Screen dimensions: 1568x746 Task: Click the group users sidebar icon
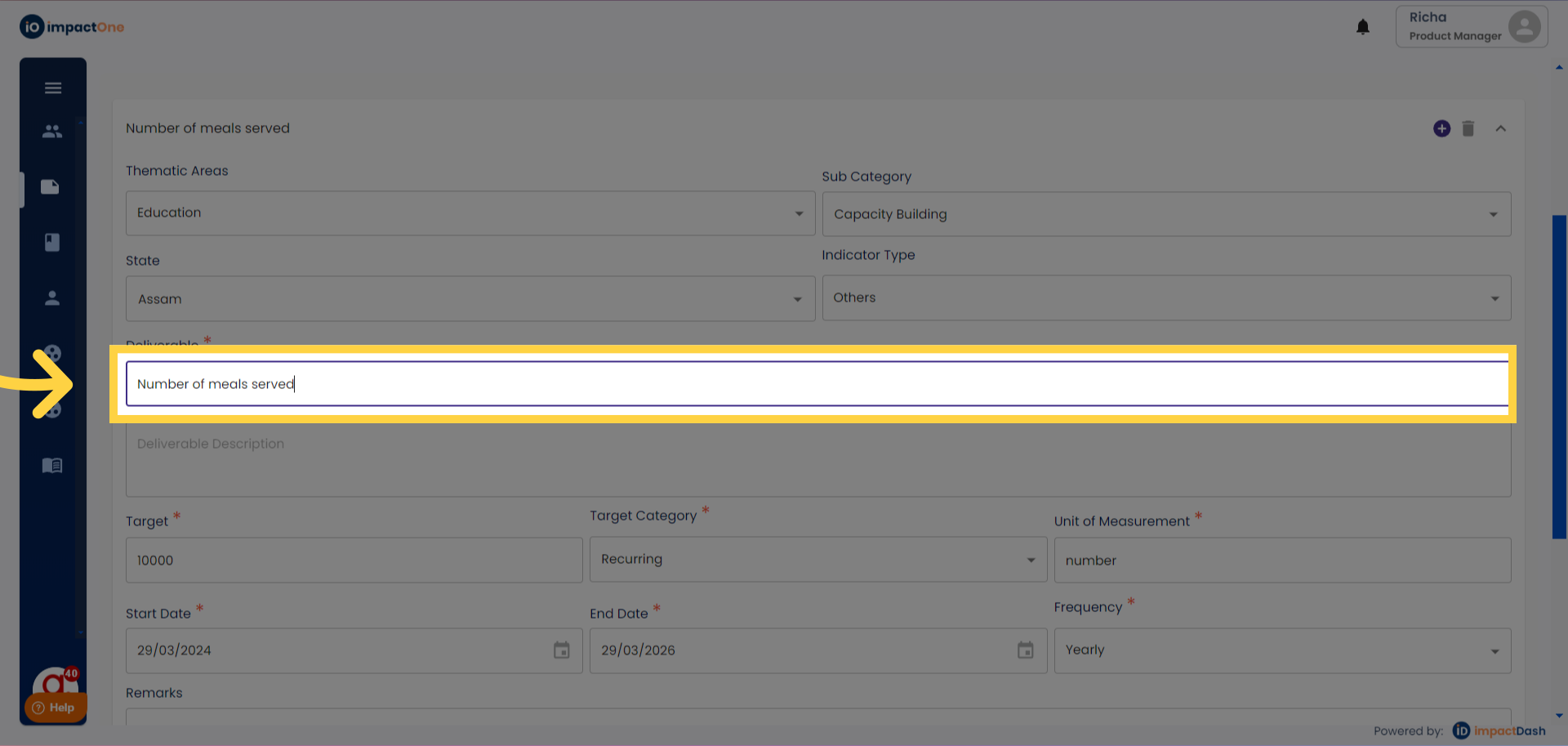(x=52, y=131)
